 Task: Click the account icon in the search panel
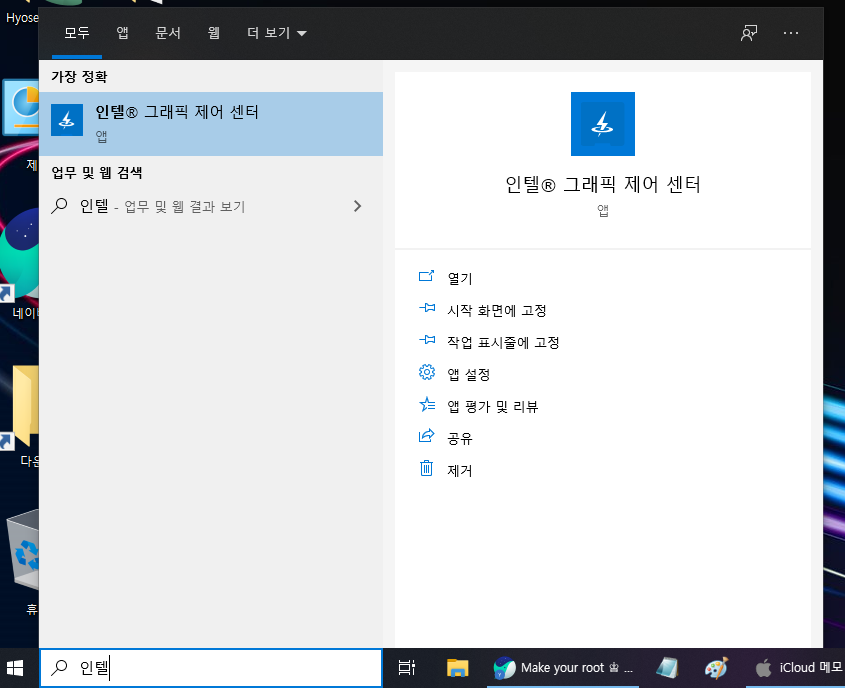tap(748, 33)
